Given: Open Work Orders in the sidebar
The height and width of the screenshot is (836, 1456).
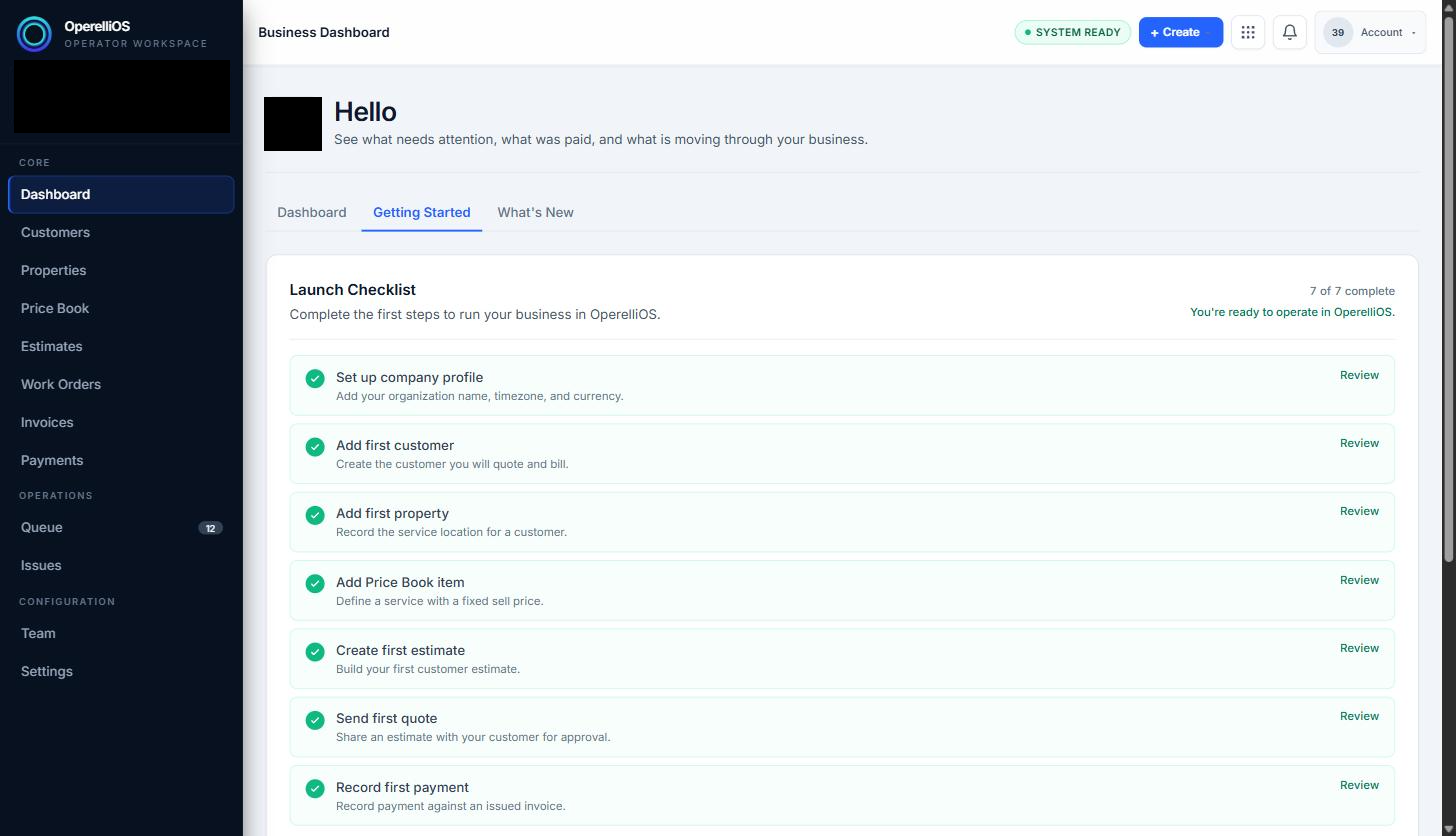Looking at the screenshot, I should pos(121,384).
